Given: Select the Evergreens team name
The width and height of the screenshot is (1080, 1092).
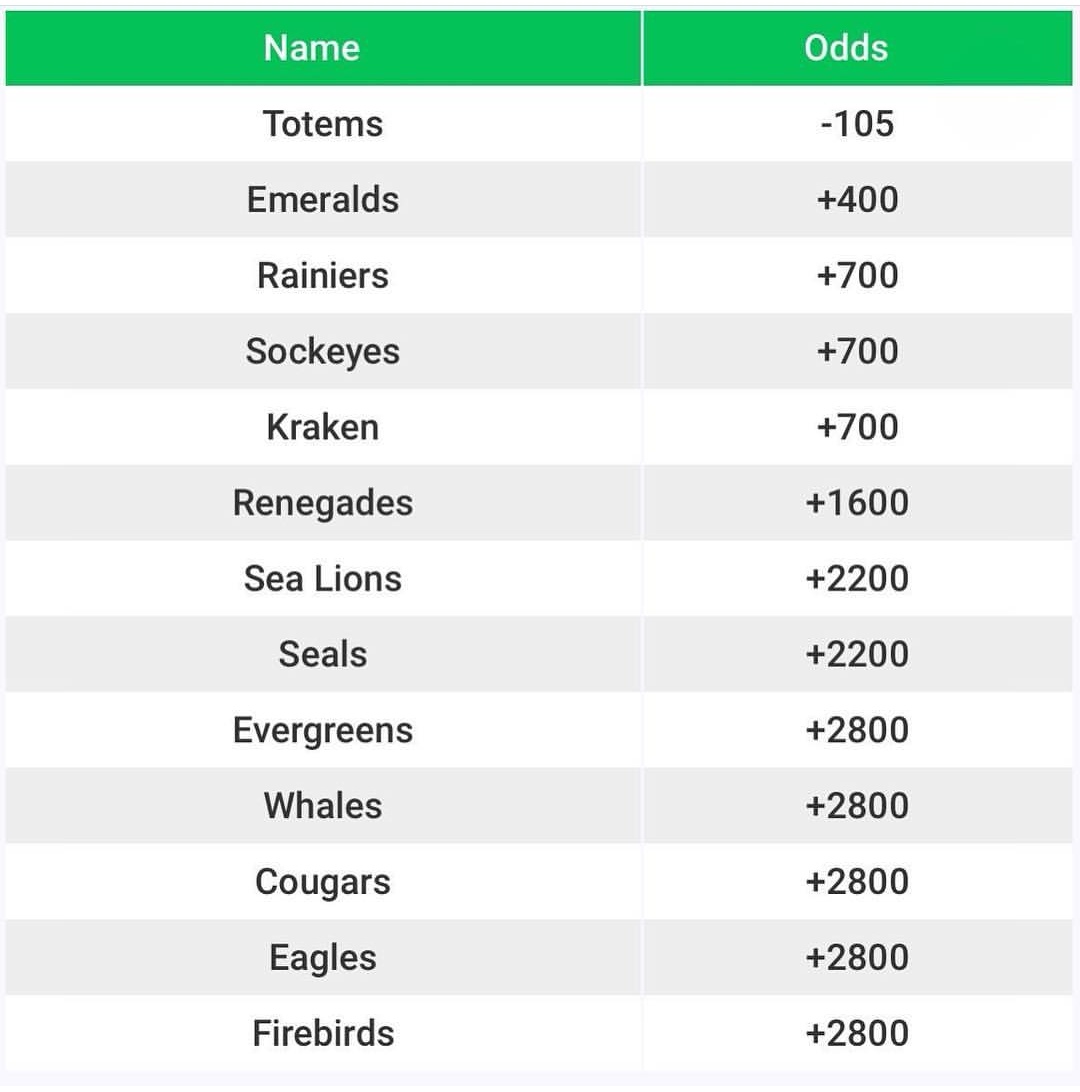Looking at the screenshot, I should 323,731.
